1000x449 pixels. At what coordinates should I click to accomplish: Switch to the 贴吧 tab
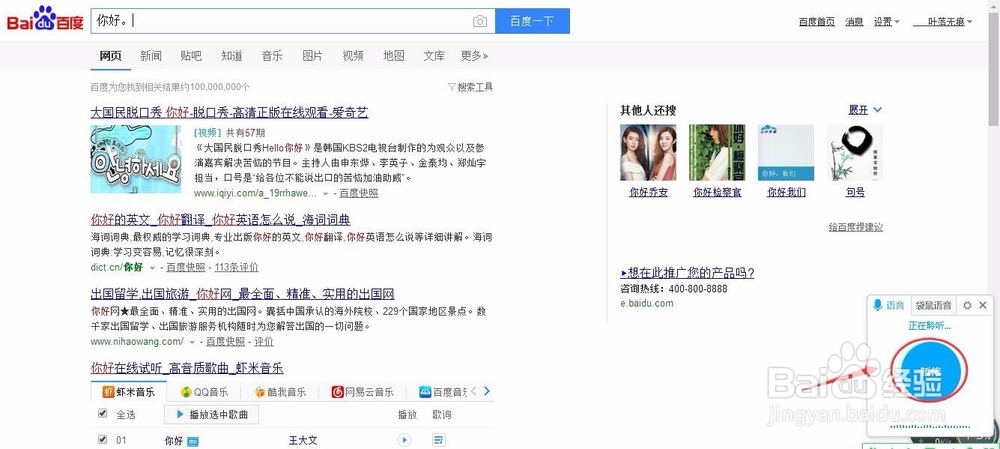pos(191,56)
